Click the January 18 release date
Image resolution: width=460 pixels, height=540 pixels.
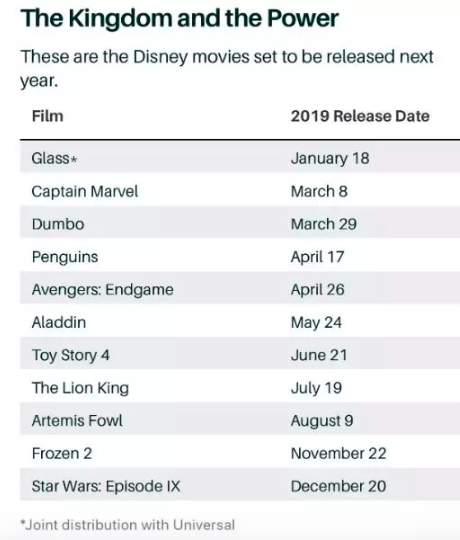coord(330,158)
